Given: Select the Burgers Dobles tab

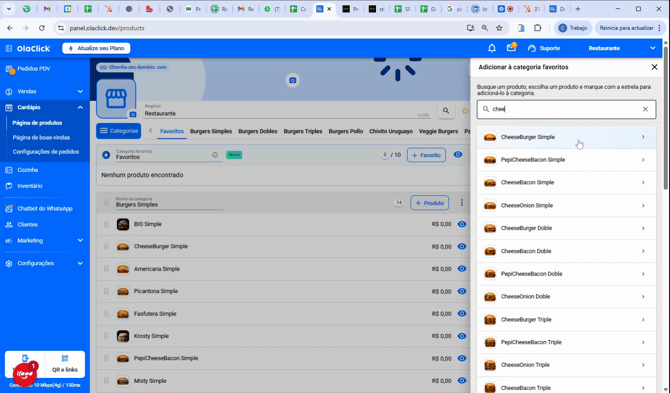Looking at the screenshot, I should 258,131.
